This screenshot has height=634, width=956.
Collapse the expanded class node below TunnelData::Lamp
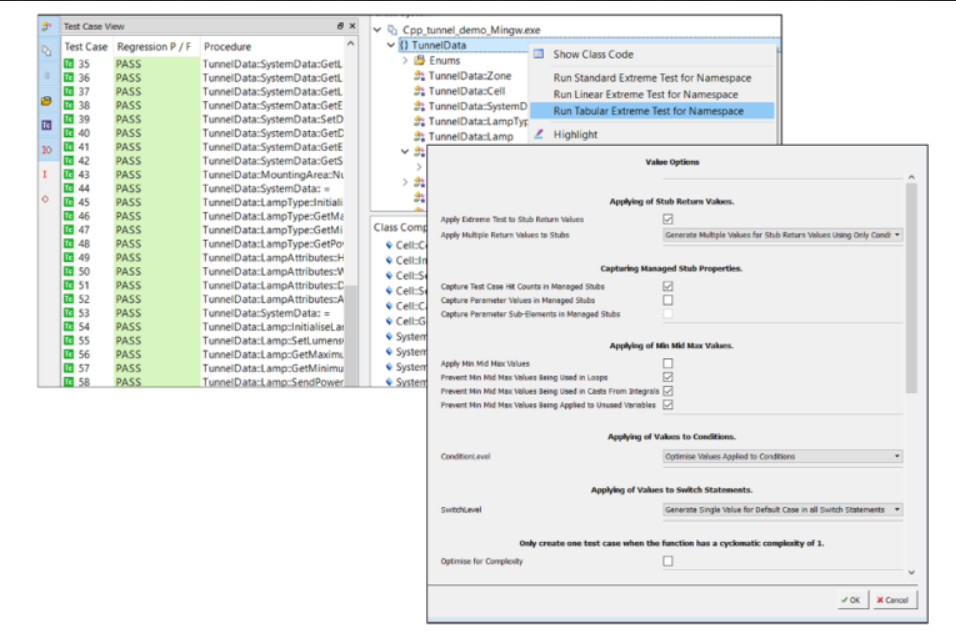click(x=405, y=151)
